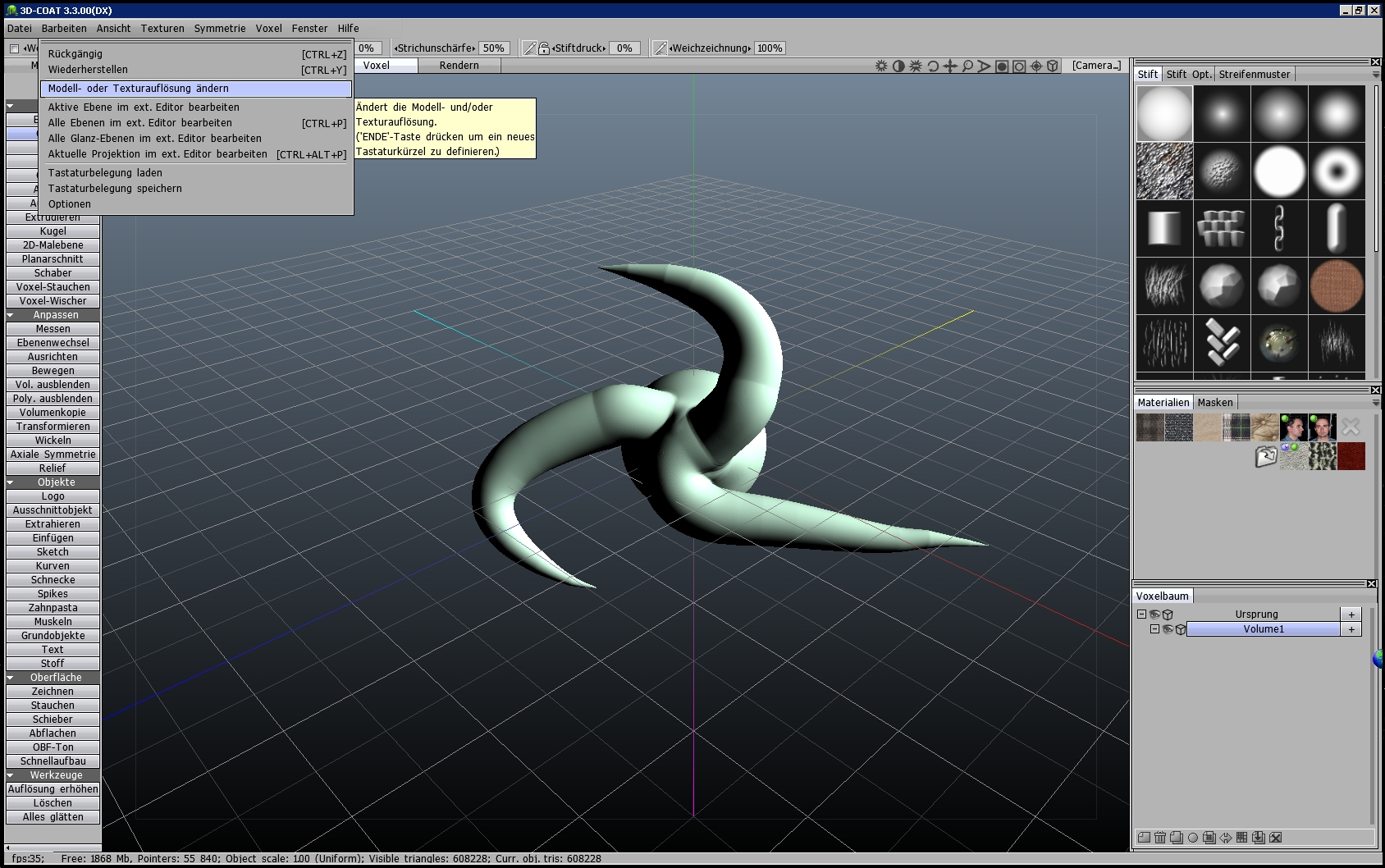
Task: Click the zoom magnifier camera icon
Action: tap(967, 66)
